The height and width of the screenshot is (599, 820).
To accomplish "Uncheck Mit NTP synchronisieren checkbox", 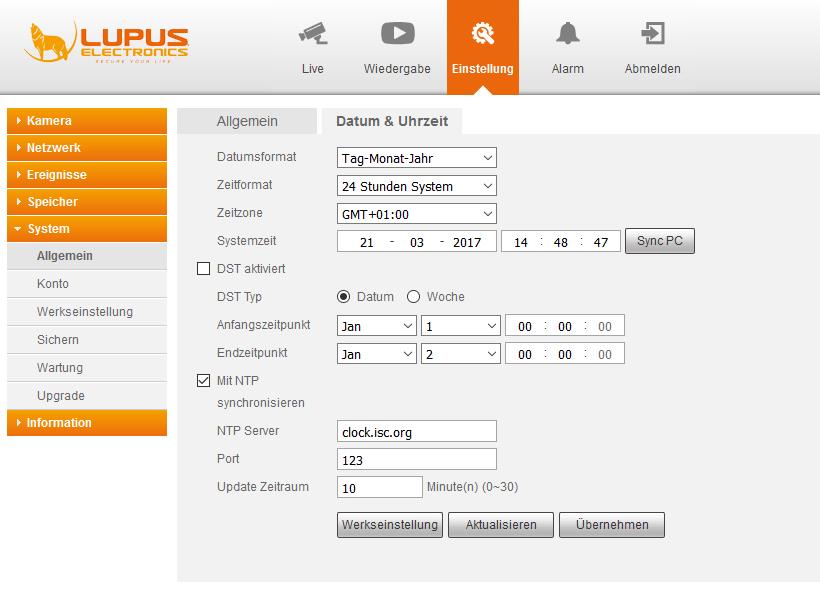I will [x=204, y=381].
